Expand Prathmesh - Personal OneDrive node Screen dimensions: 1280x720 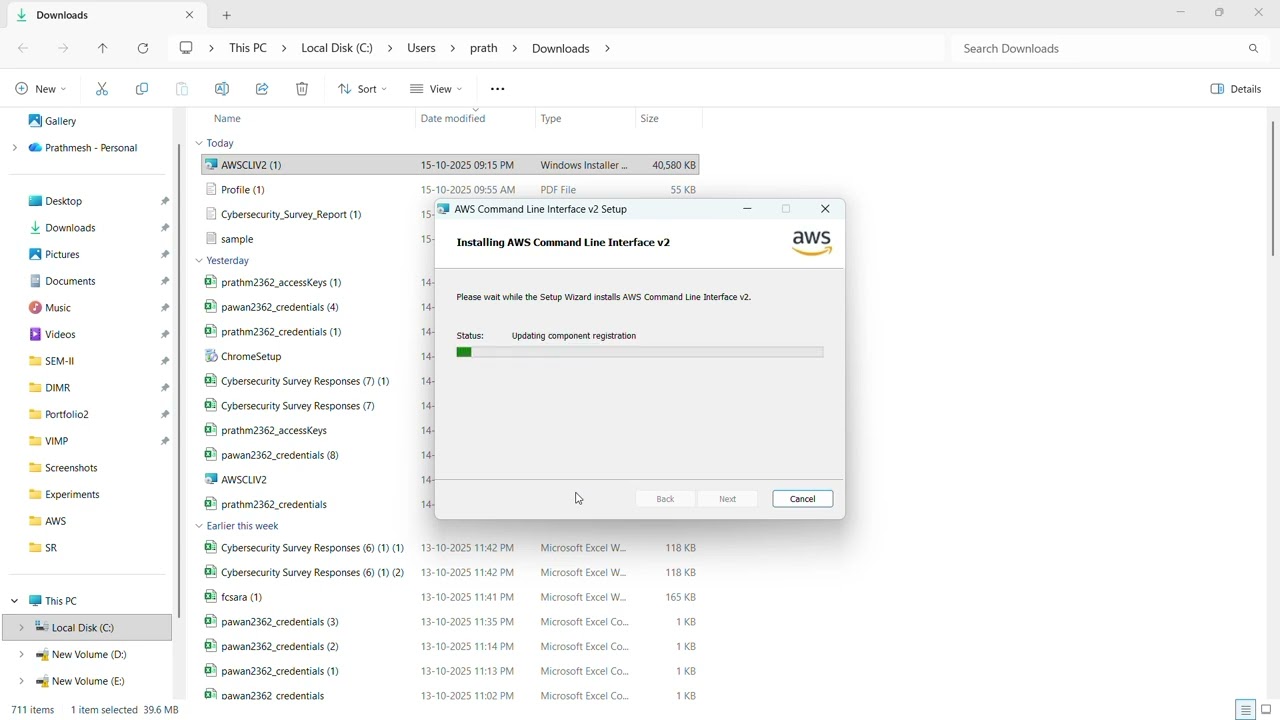tap(15, 148)
